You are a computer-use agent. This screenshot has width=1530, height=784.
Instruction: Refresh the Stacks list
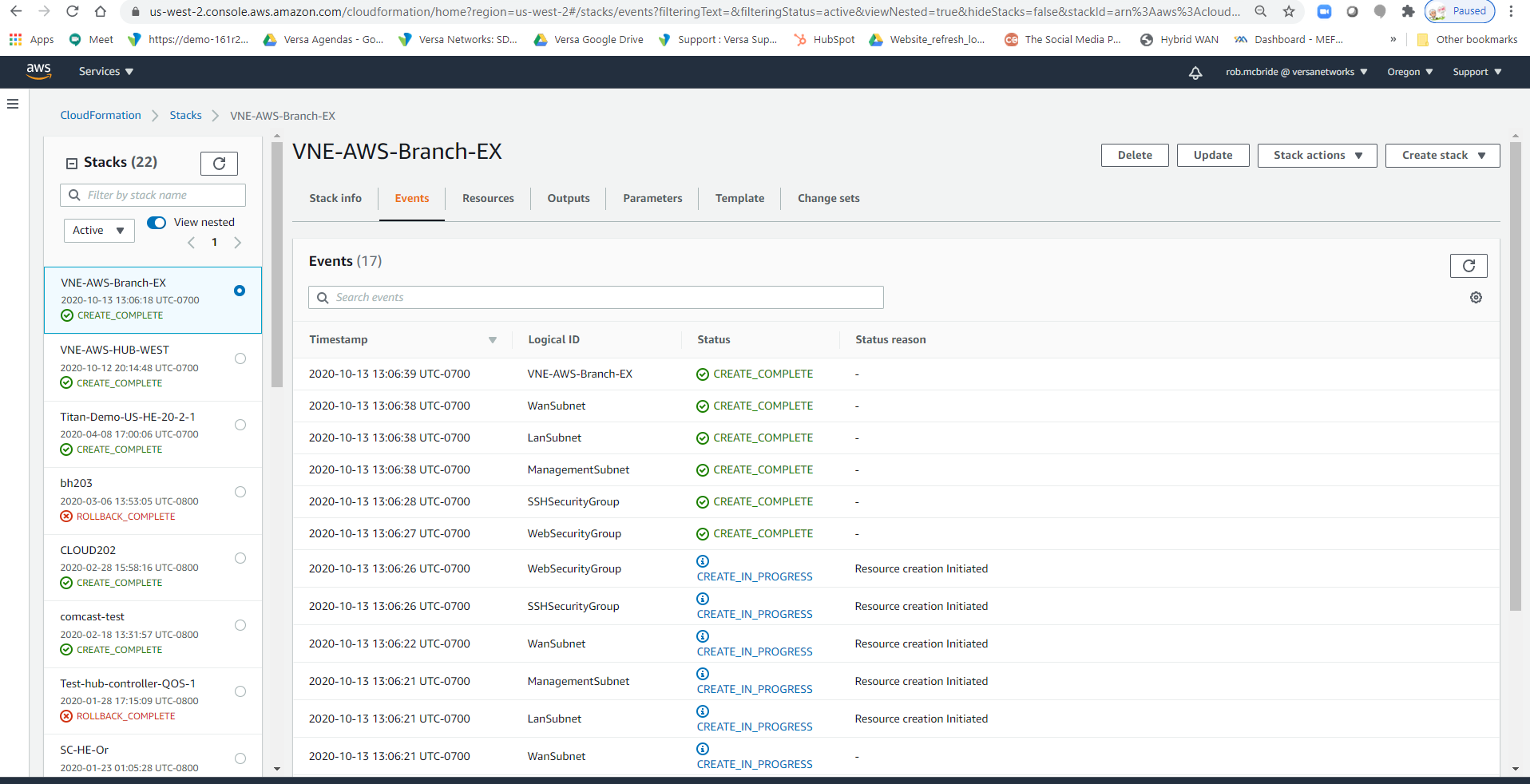coord(219,164)
